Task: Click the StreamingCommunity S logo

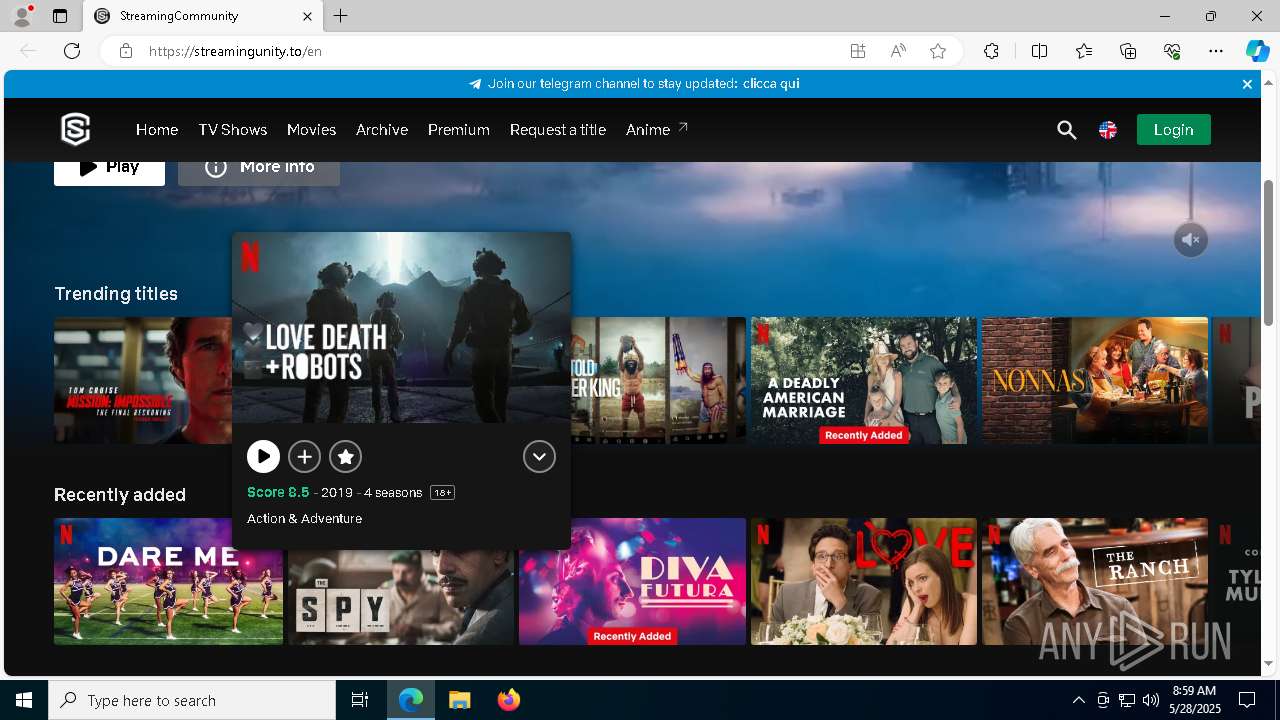Action: point(76,129)
